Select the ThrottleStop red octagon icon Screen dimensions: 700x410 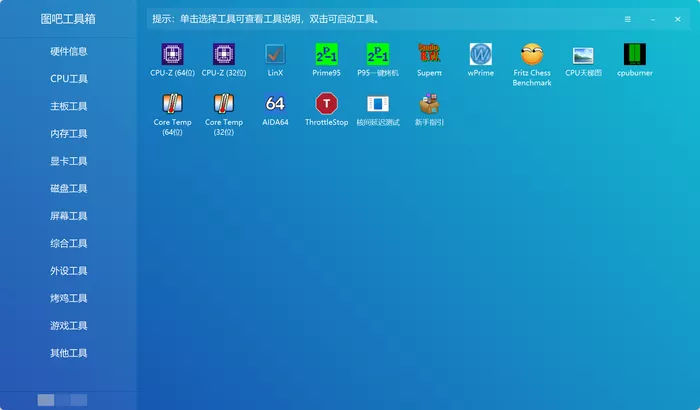tap(326, 104)
